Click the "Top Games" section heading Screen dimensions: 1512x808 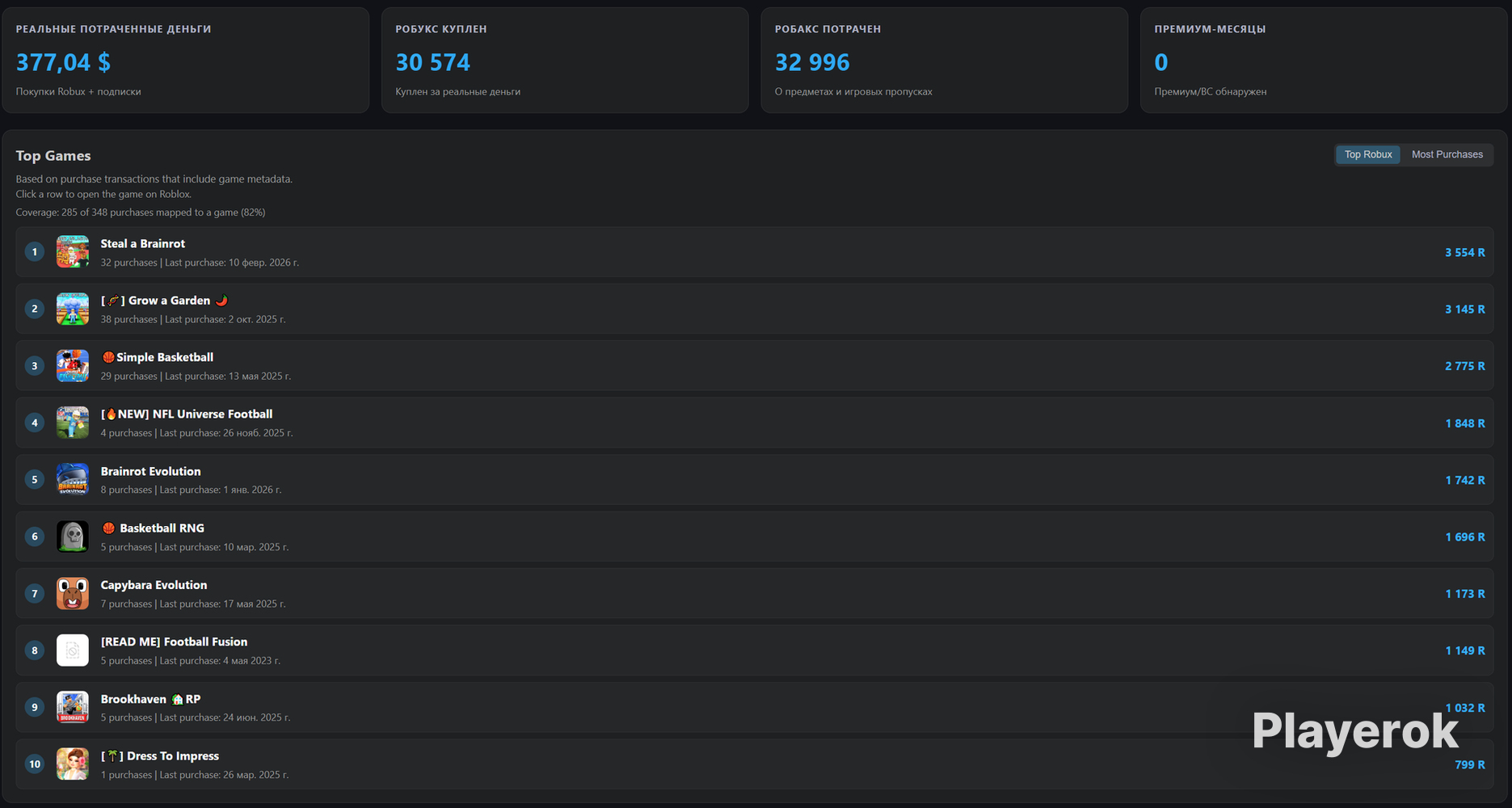(53, 156)
